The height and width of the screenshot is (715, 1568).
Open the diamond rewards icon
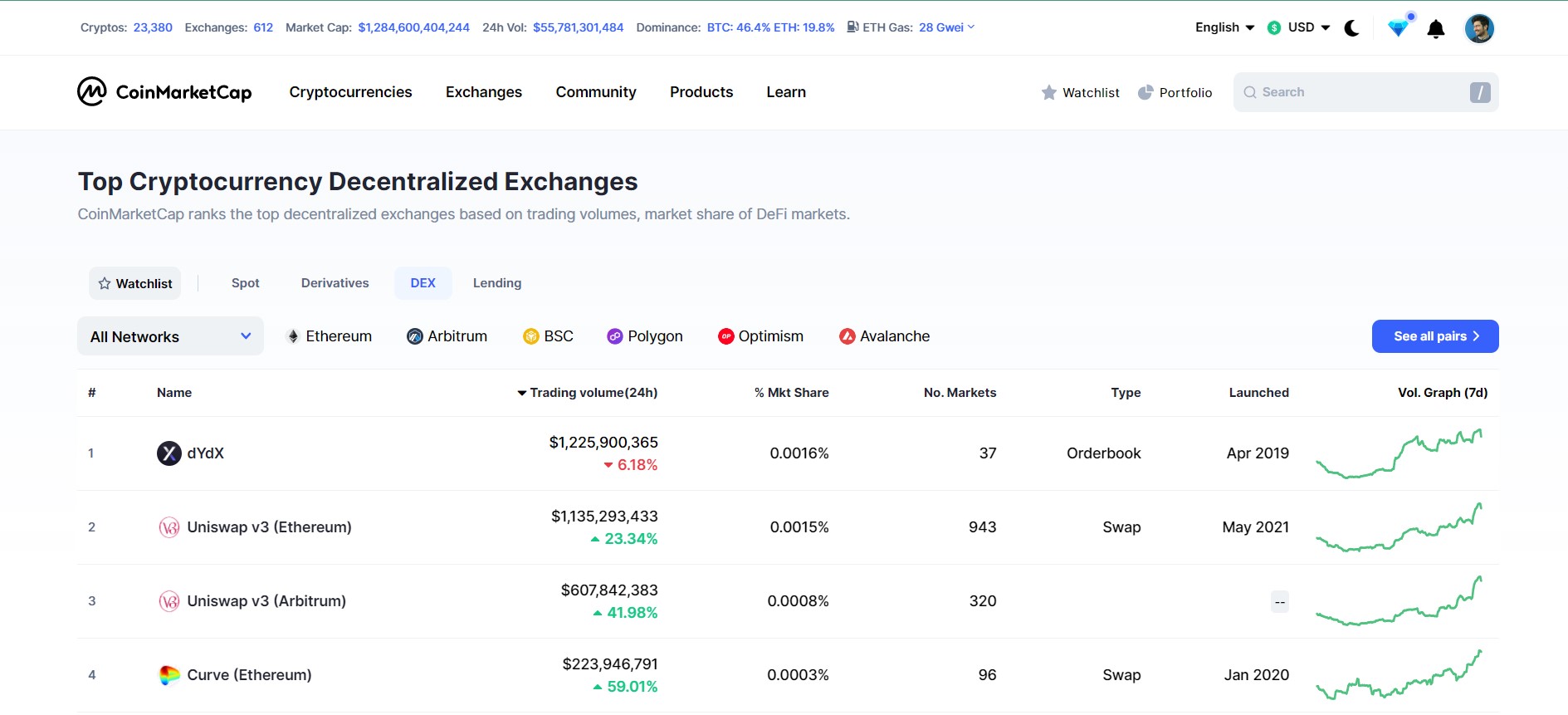coord(1399,27)
